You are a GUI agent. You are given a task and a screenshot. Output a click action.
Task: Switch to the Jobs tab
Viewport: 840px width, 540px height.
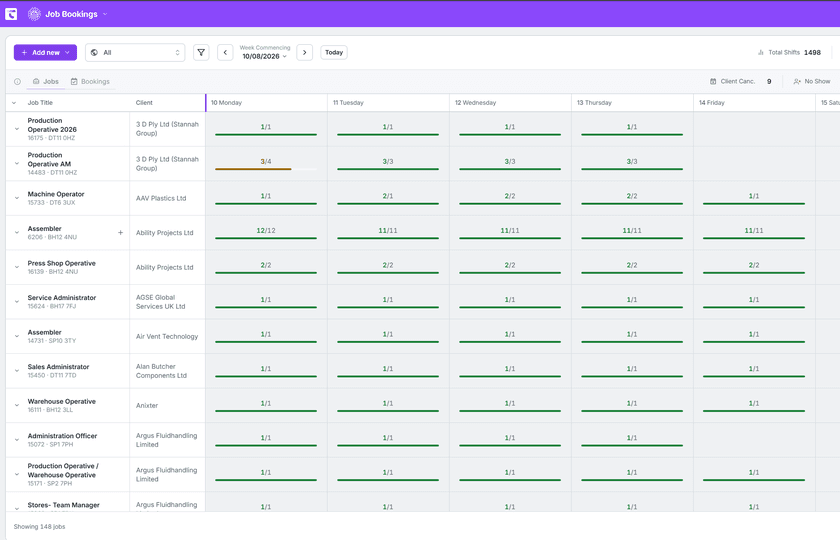point(46,81)
